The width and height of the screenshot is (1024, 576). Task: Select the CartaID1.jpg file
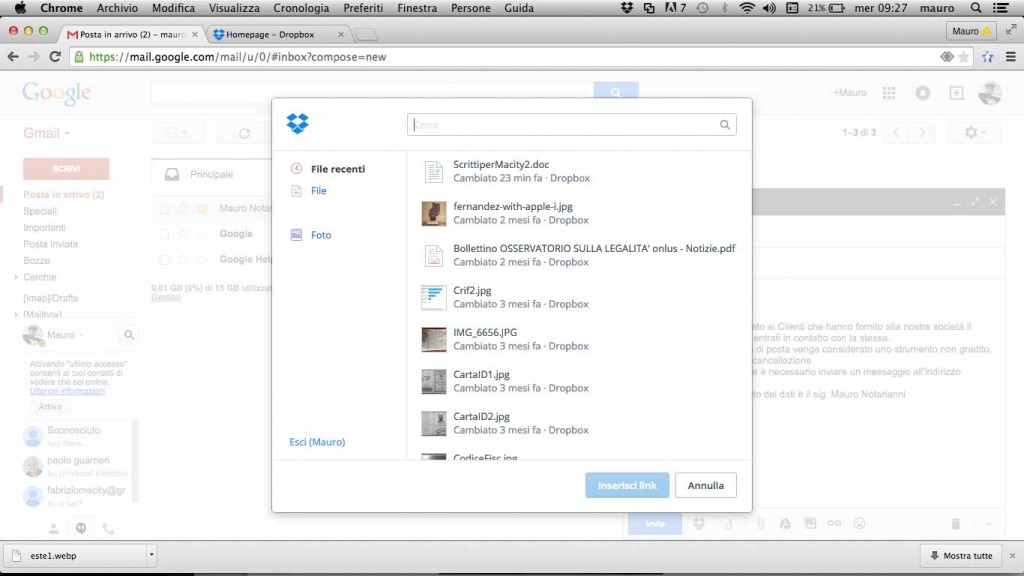(x=579, y=381)
